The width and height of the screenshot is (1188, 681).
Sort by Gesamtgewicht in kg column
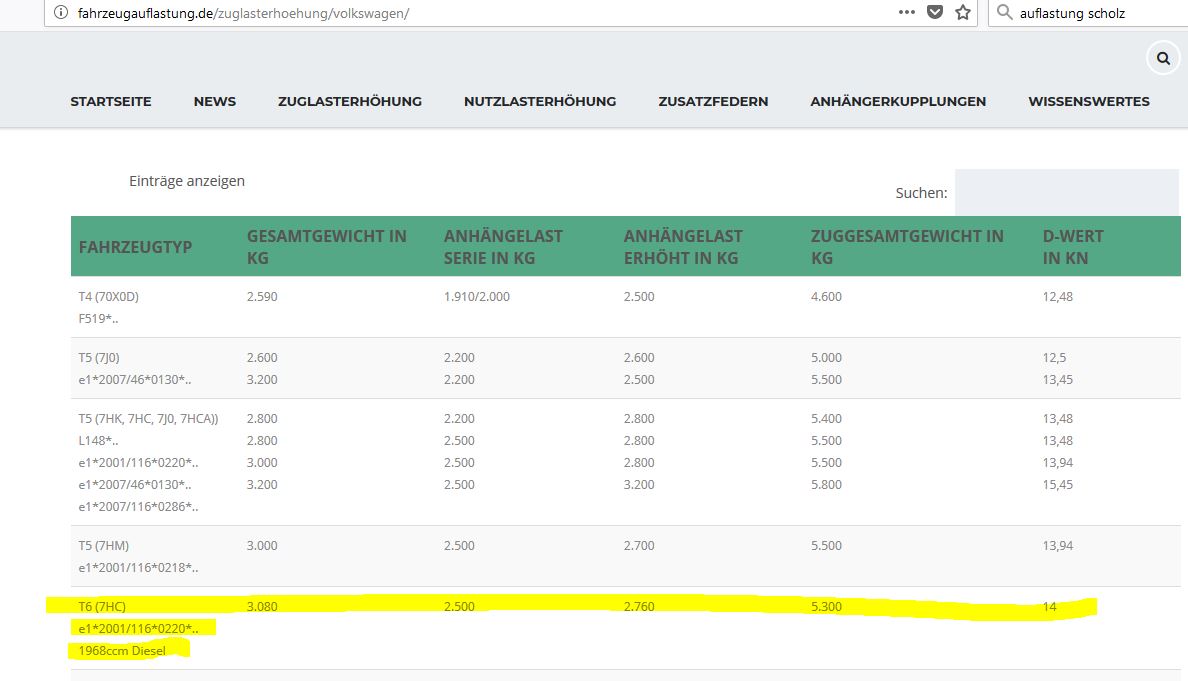point(327,246)
